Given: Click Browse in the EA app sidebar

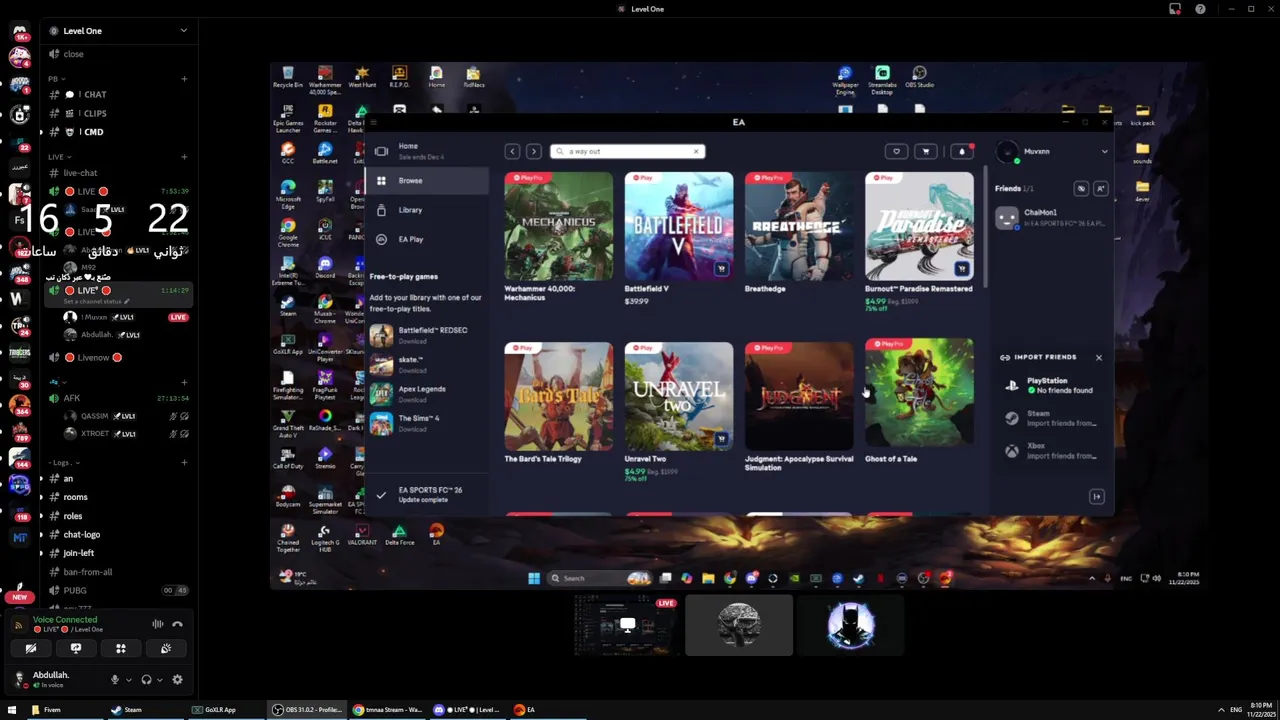Looking at the screenshot, I should click(427, 181).
